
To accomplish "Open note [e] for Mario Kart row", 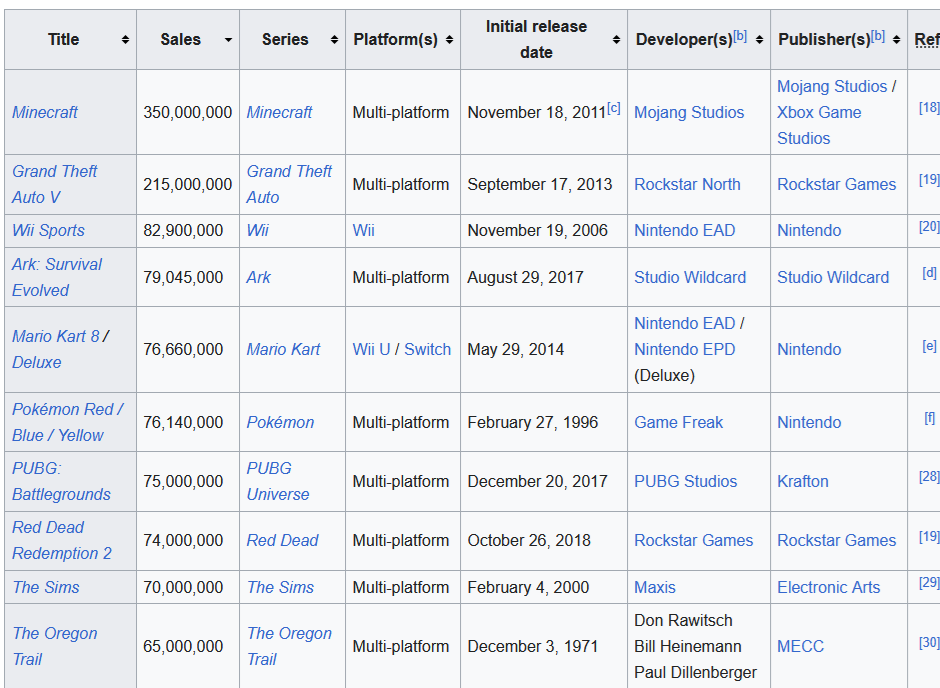I will click(x=929, y=346).
